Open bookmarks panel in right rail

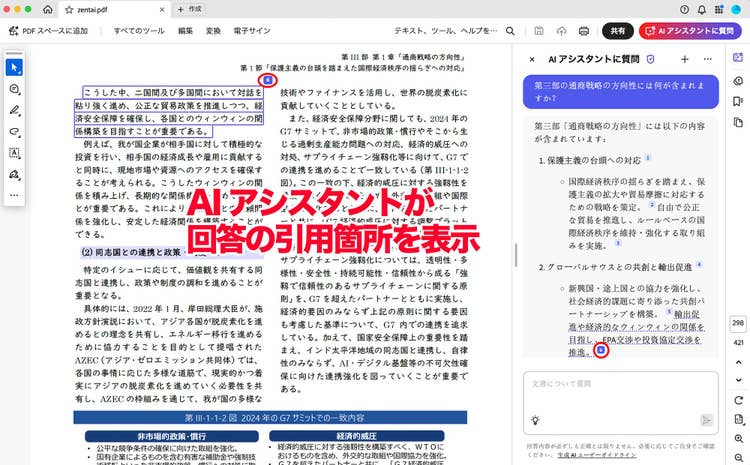(738, 101)
